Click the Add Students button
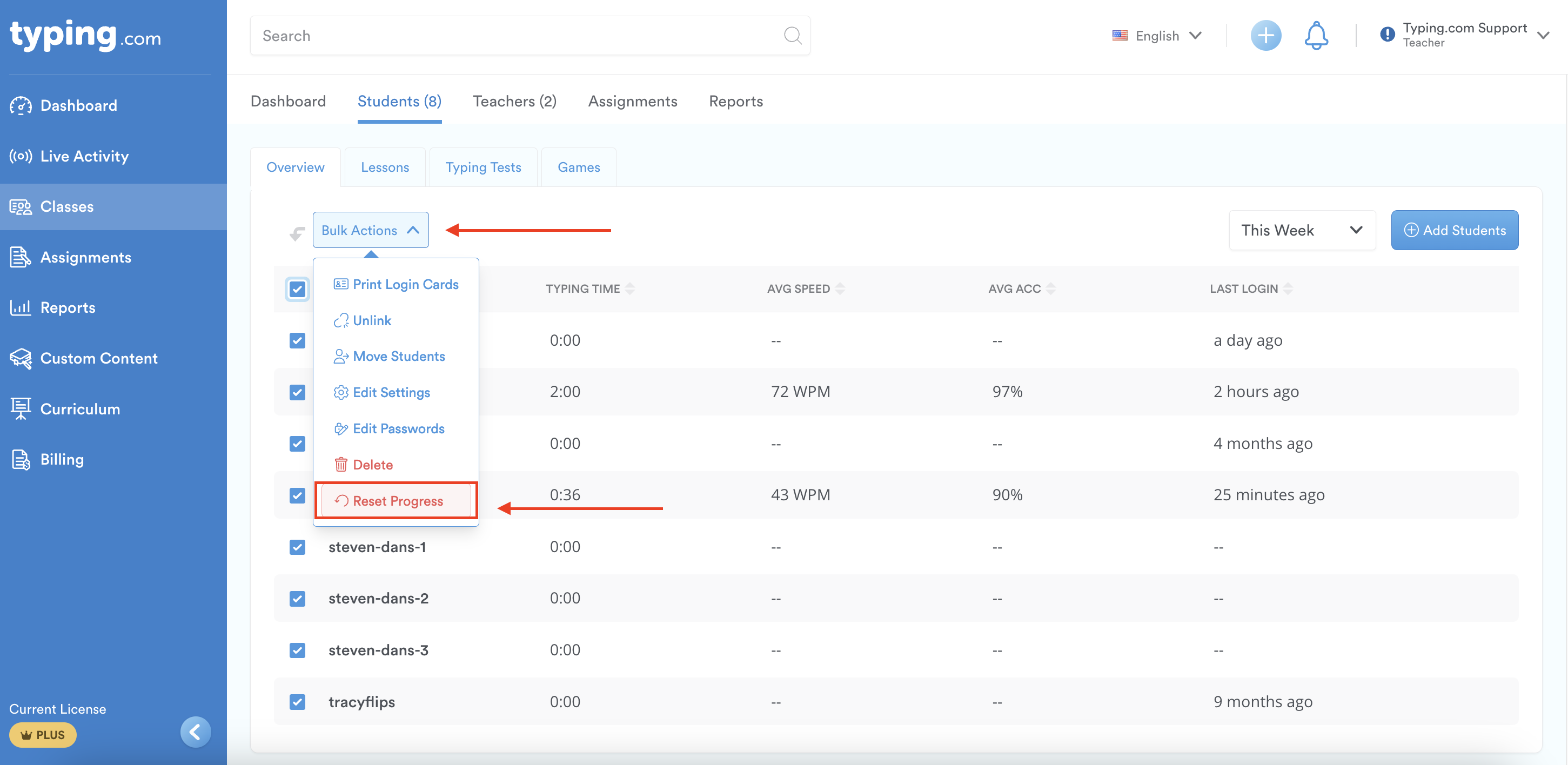The height and width of the screenshot is (765, 1568). click(1453, 230)
